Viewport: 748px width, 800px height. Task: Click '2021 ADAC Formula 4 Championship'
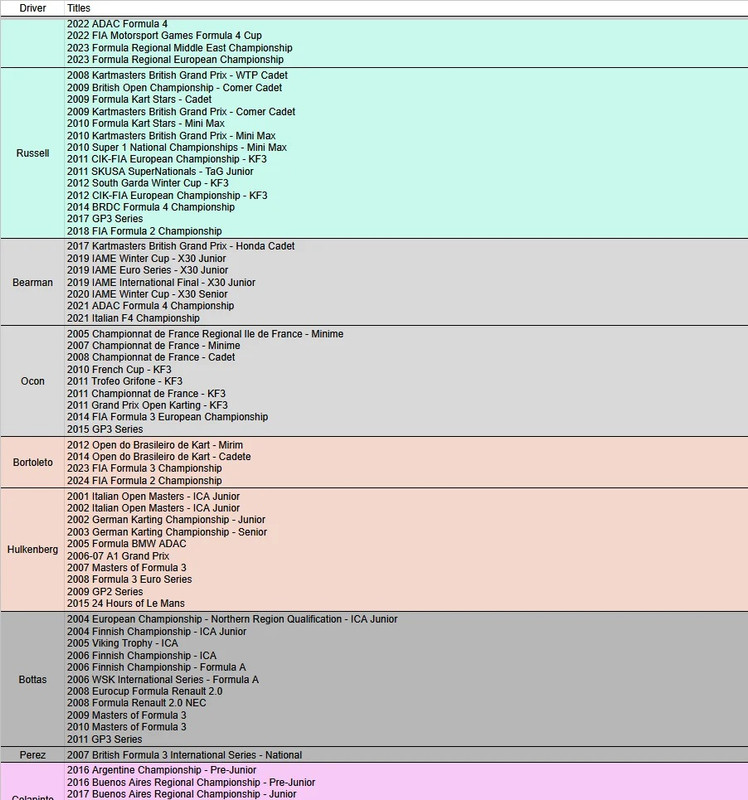(x=150, y=306)
